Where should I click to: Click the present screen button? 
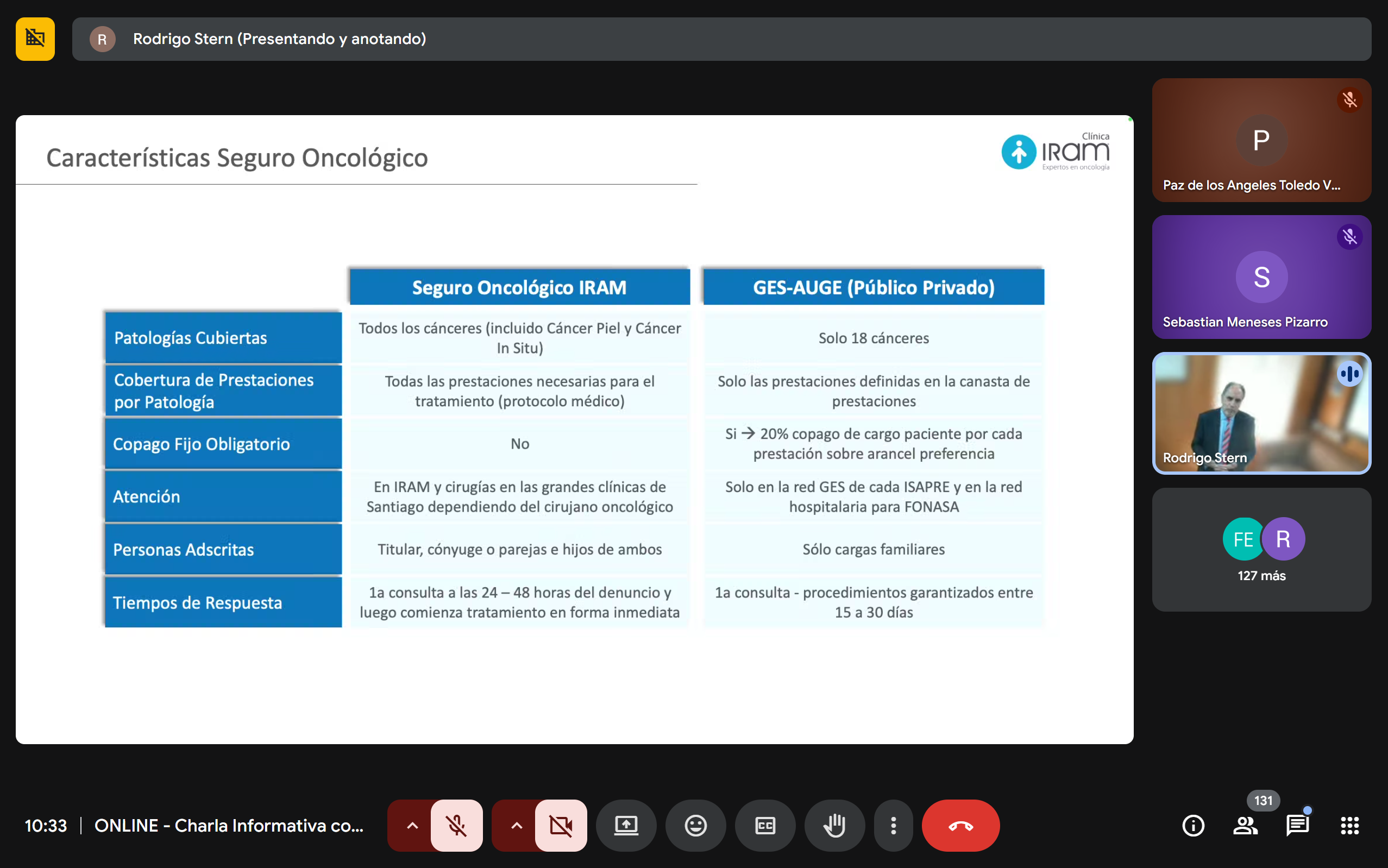click(x=626, y=826)
